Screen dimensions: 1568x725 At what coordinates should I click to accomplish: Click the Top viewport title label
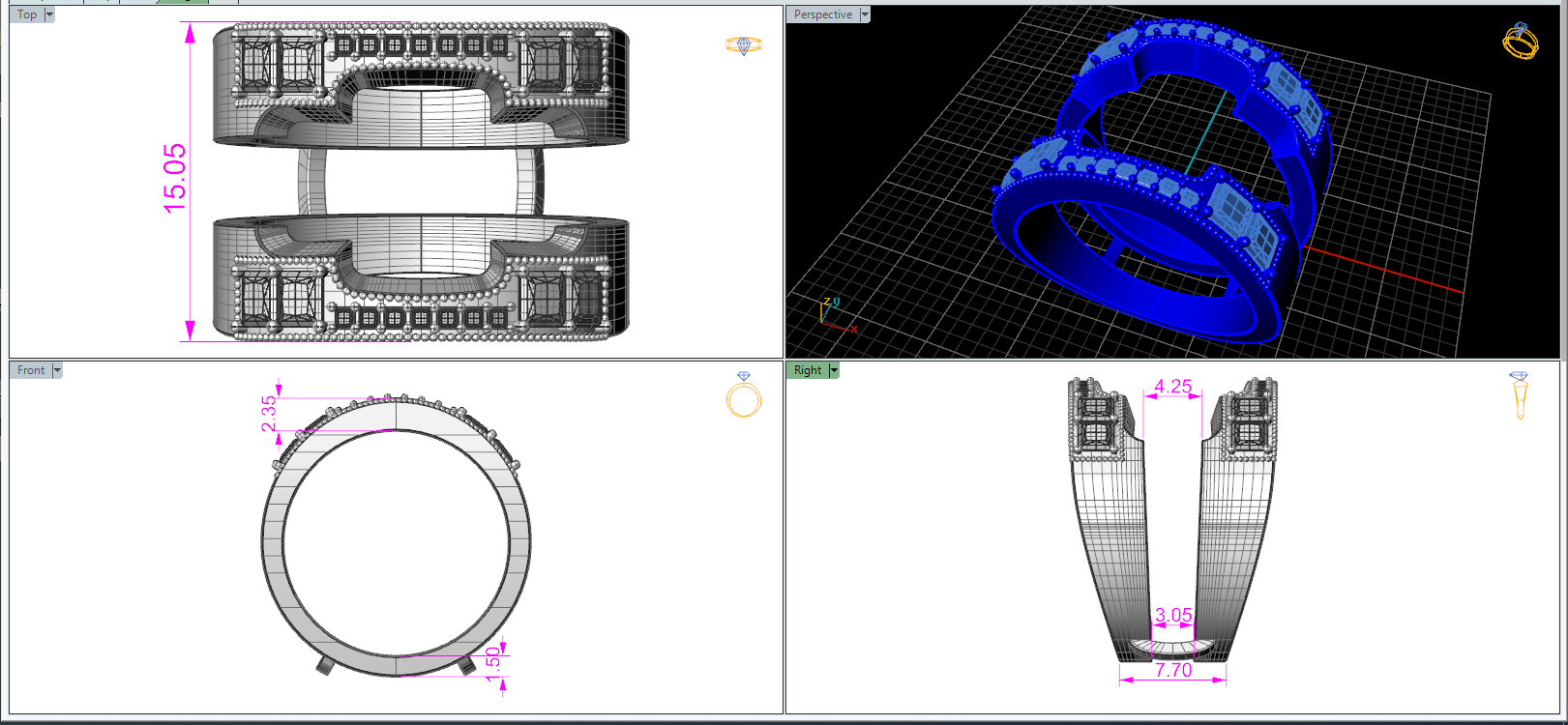[x=27, y=14]
